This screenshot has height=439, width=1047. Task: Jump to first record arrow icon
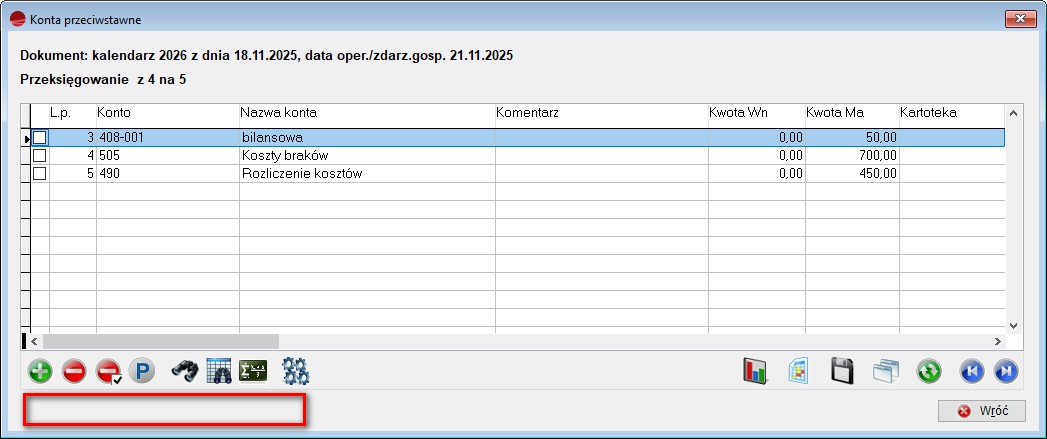click(971, 372)
